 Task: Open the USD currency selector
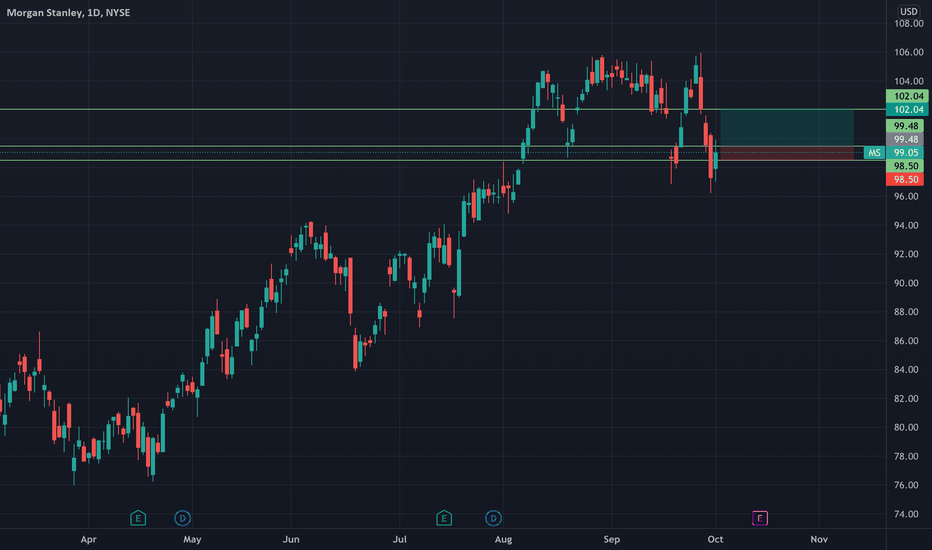pos(908,11)
